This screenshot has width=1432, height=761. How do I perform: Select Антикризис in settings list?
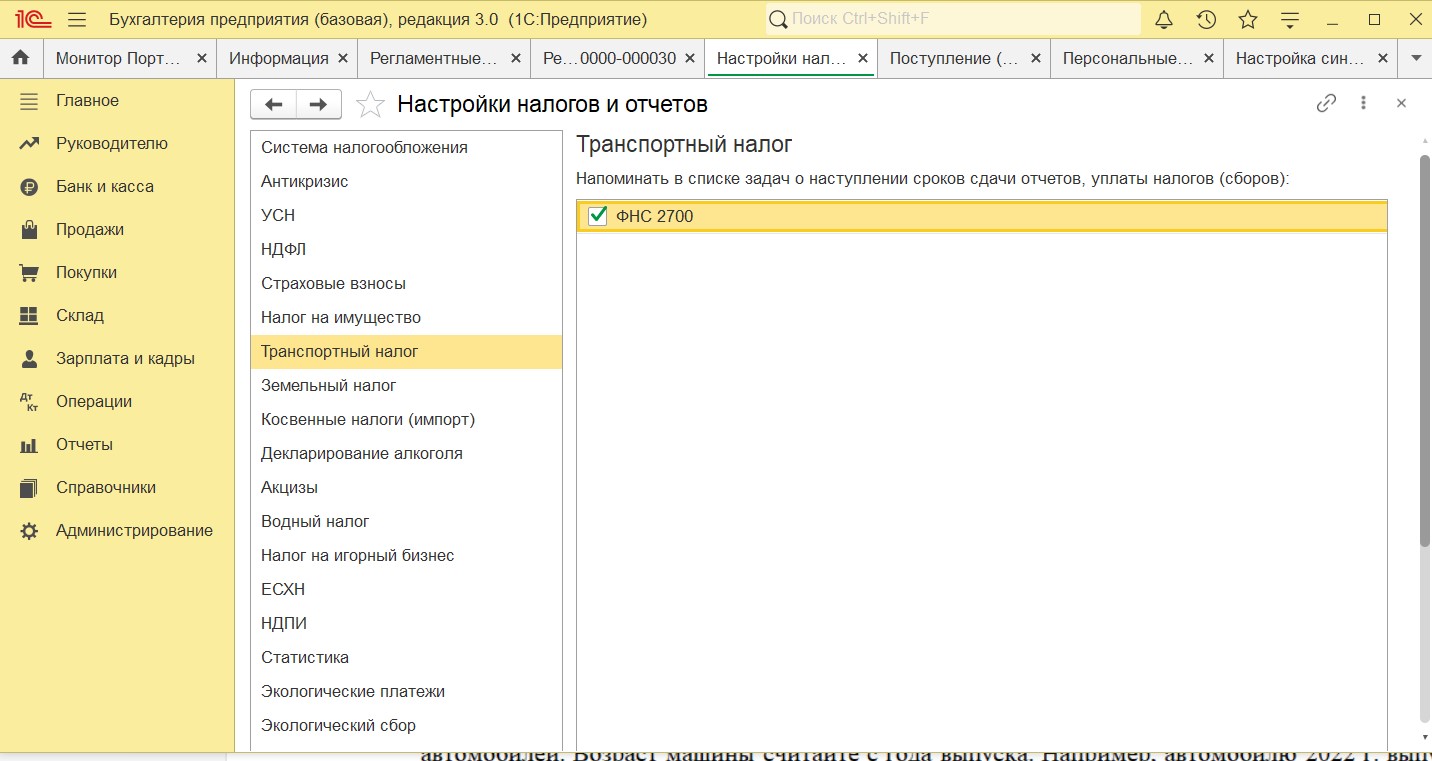click(x=406, y=181)
